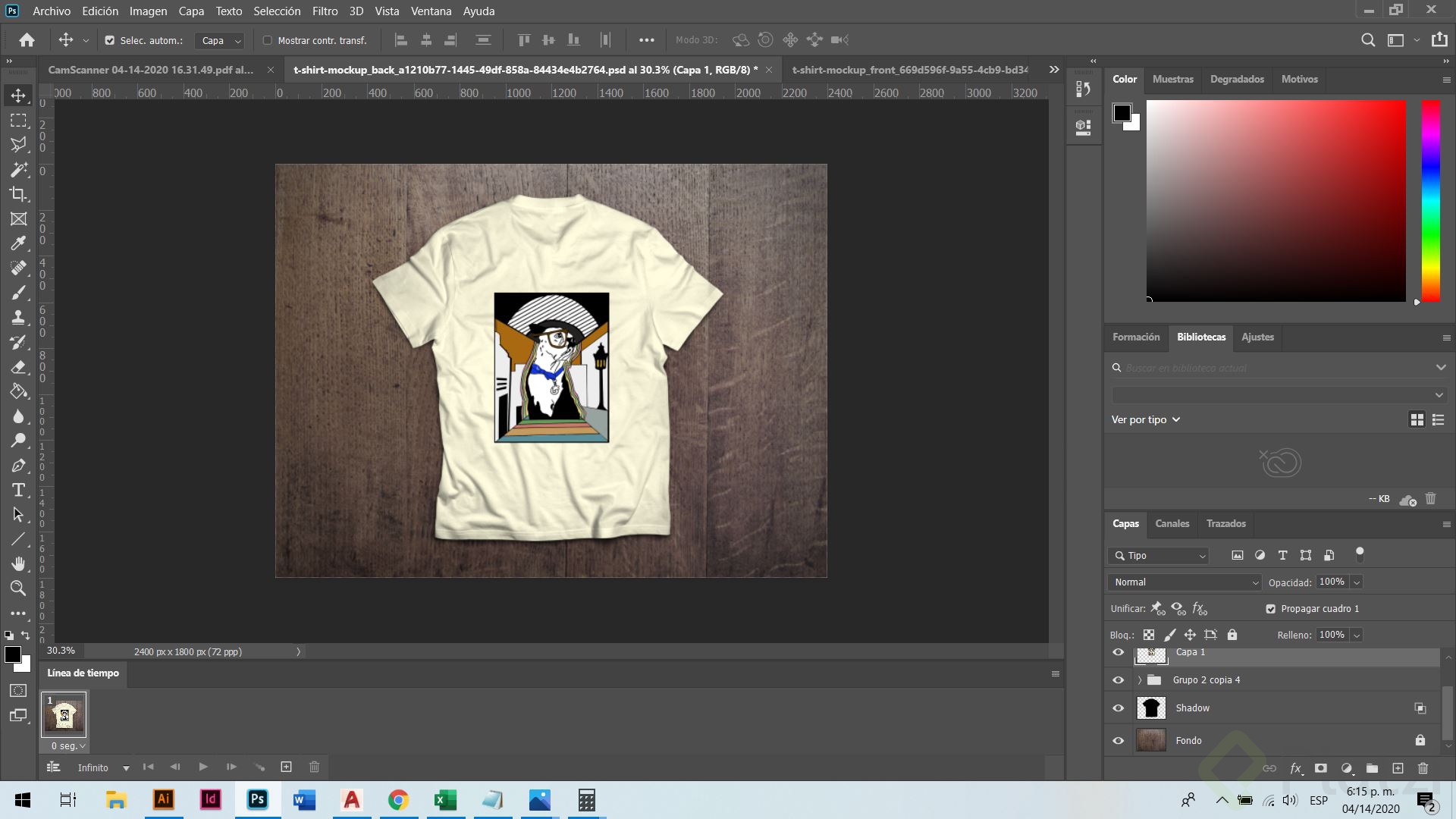This screenshot has width=1456, height=819.
Task: Select the Frame tool
Action: tap(18, 219)
